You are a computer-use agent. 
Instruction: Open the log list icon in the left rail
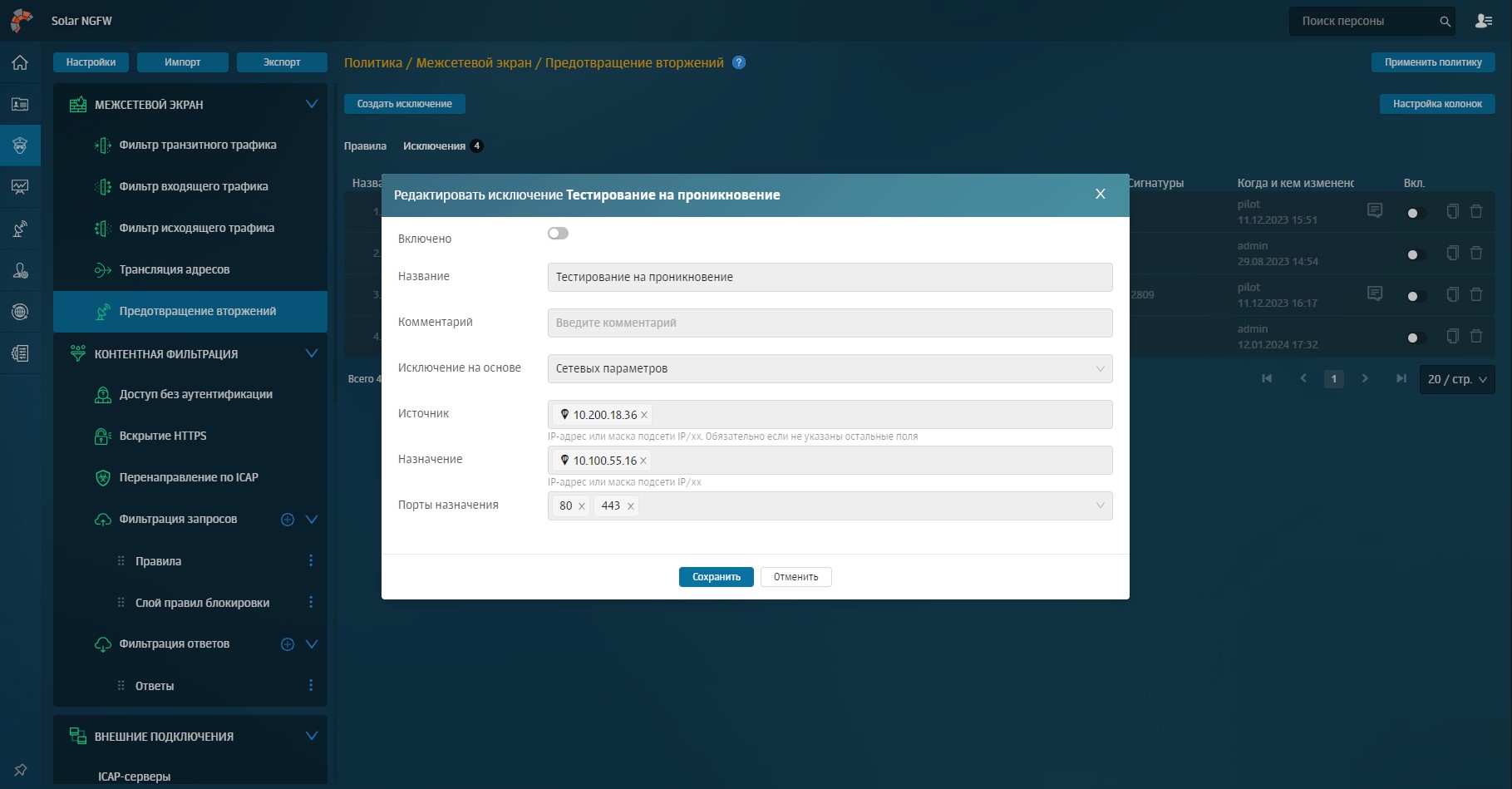[20, 353]
